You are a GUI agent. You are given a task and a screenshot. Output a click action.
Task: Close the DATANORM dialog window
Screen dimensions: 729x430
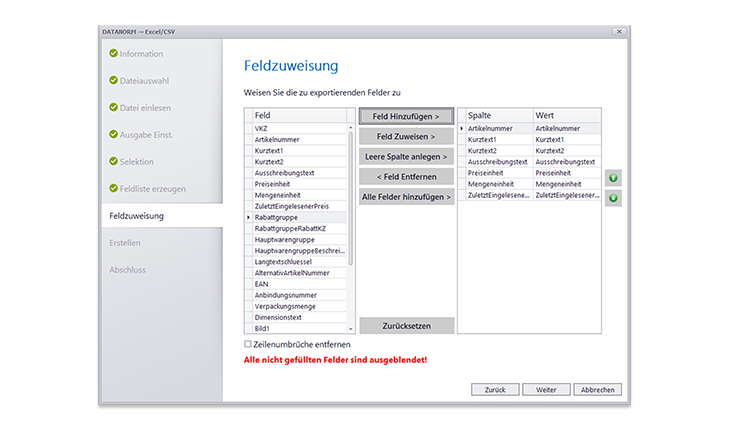(619, 32)
